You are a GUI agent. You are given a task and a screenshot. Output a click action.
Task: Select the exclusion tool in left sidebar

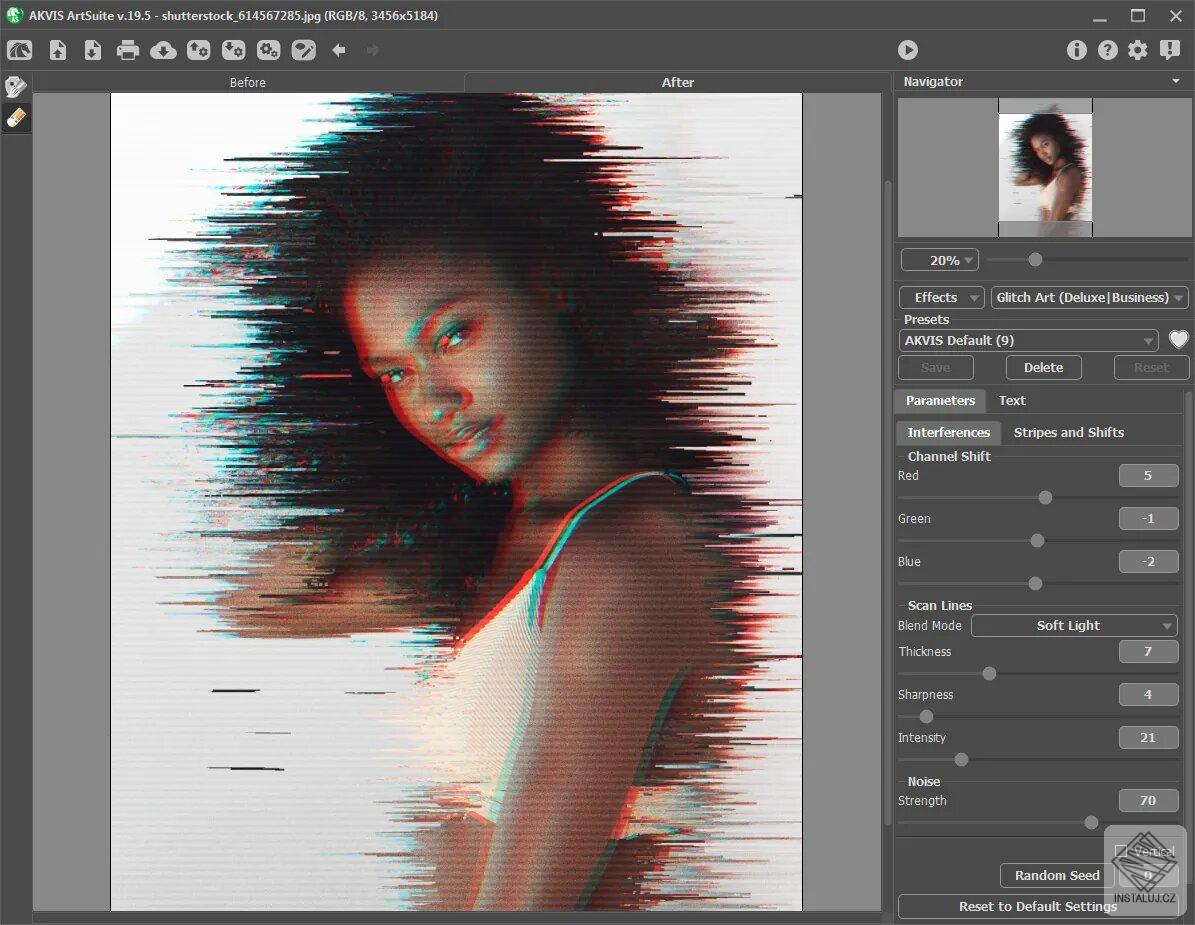coord(15,87)
